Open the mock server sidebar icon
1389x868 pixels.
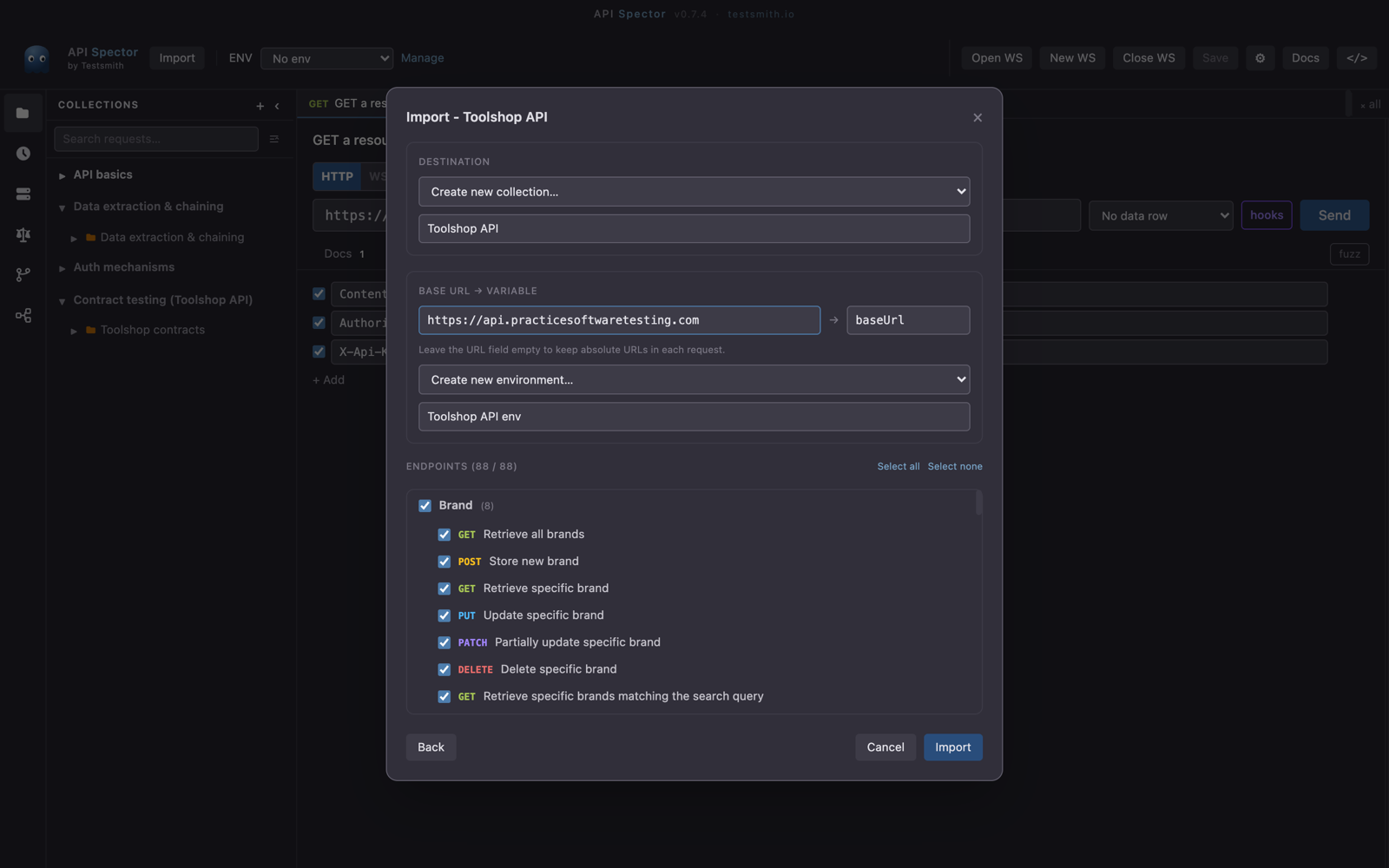pos(23,194)
